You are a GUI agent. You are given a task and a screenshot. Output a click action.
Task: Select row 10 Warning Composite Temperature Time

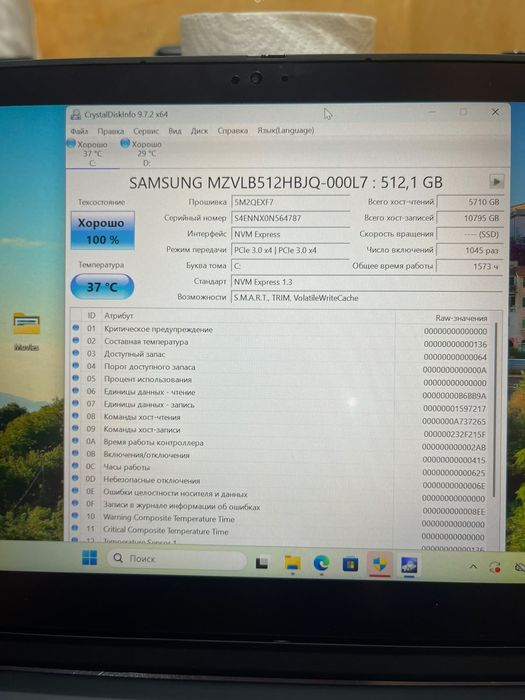pyautogui.click(x=281, y=520)
